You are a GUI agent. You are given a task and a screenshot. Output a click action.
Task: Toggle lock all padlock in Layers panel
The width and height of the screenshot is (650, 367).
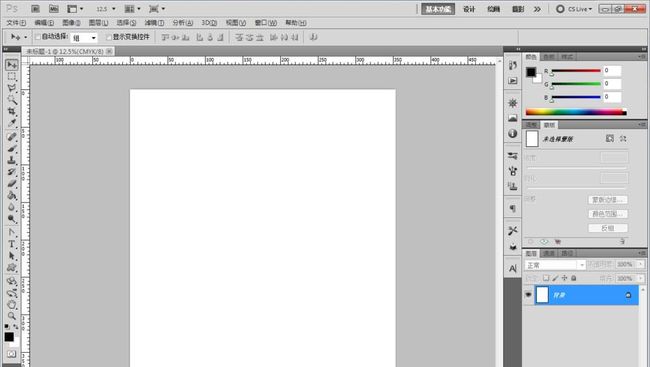tap(574, 278)
